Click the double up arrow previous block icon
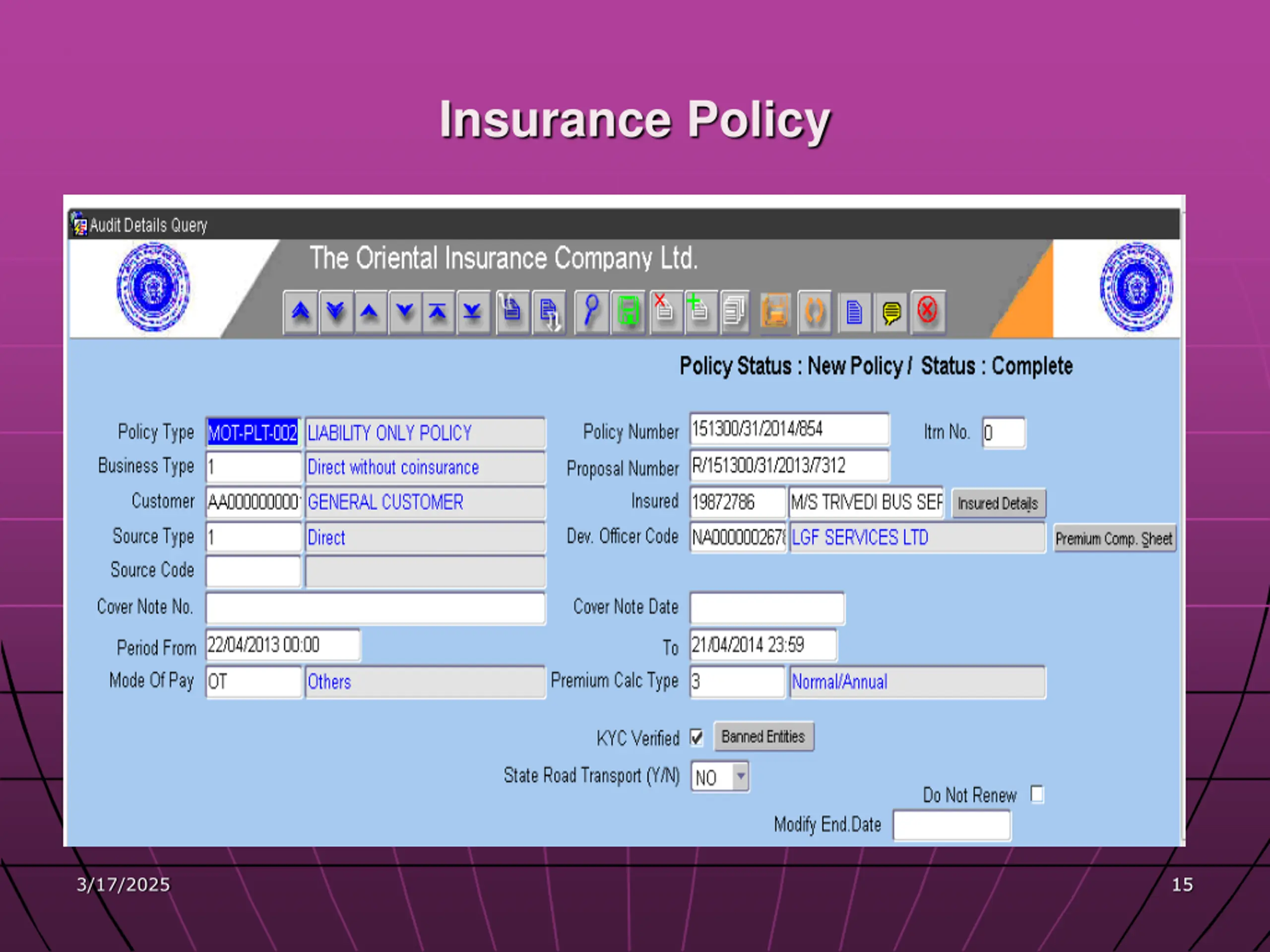 (300, 311)
